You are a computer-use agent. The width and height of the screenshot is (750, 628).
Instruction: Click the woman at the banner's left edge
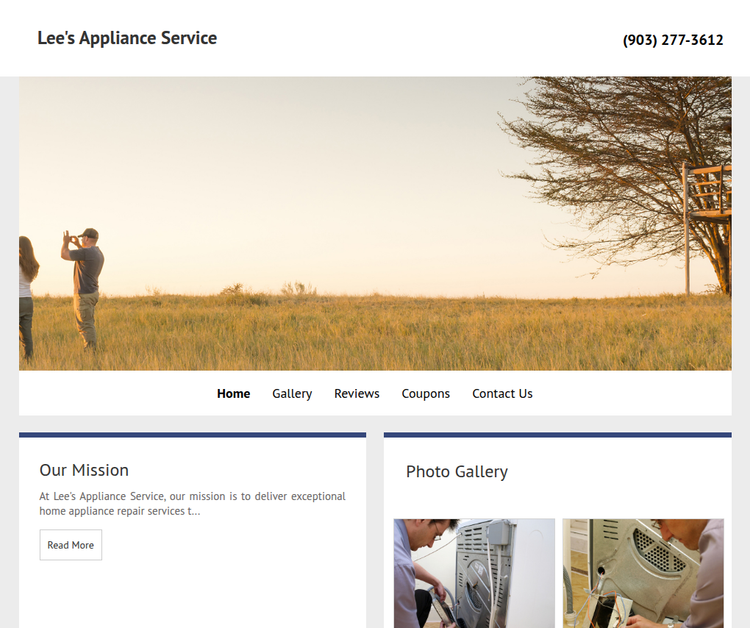pos(27,295)
